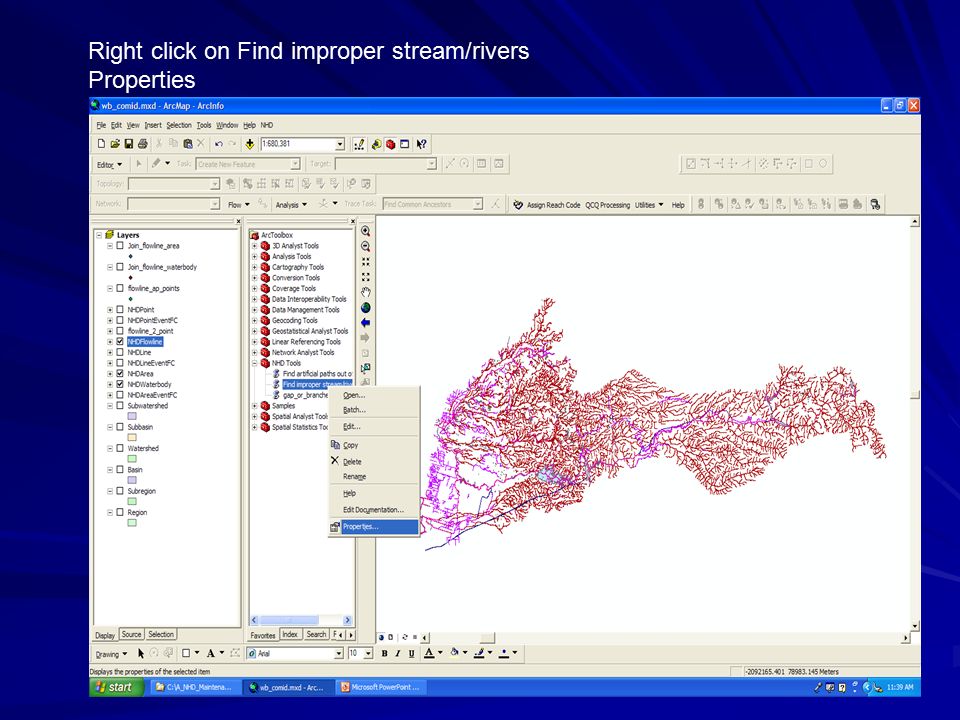Select the Zoom Out tool
This screenshot has width=960, height=720.
coord(366,246)
